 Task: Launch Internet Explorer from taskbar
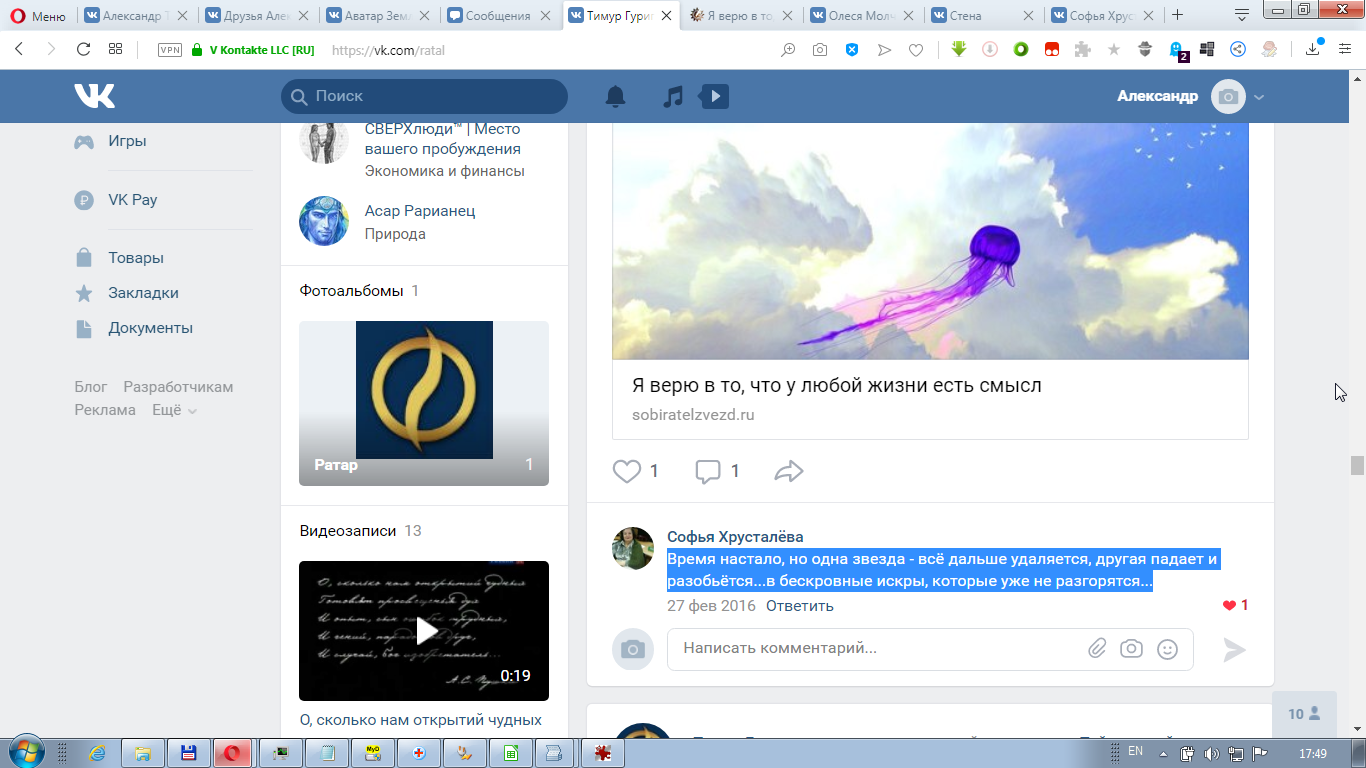[98, 753]
